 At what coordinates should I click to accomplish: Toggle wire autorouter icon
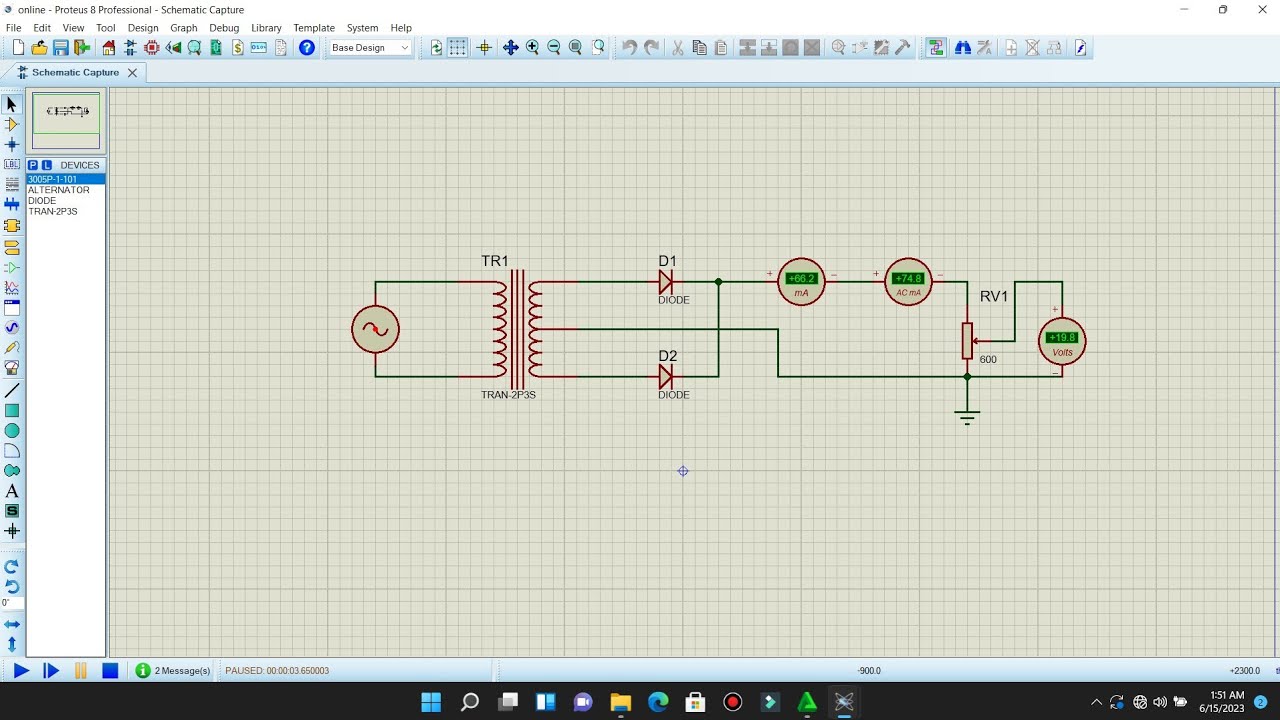[936, 47]
